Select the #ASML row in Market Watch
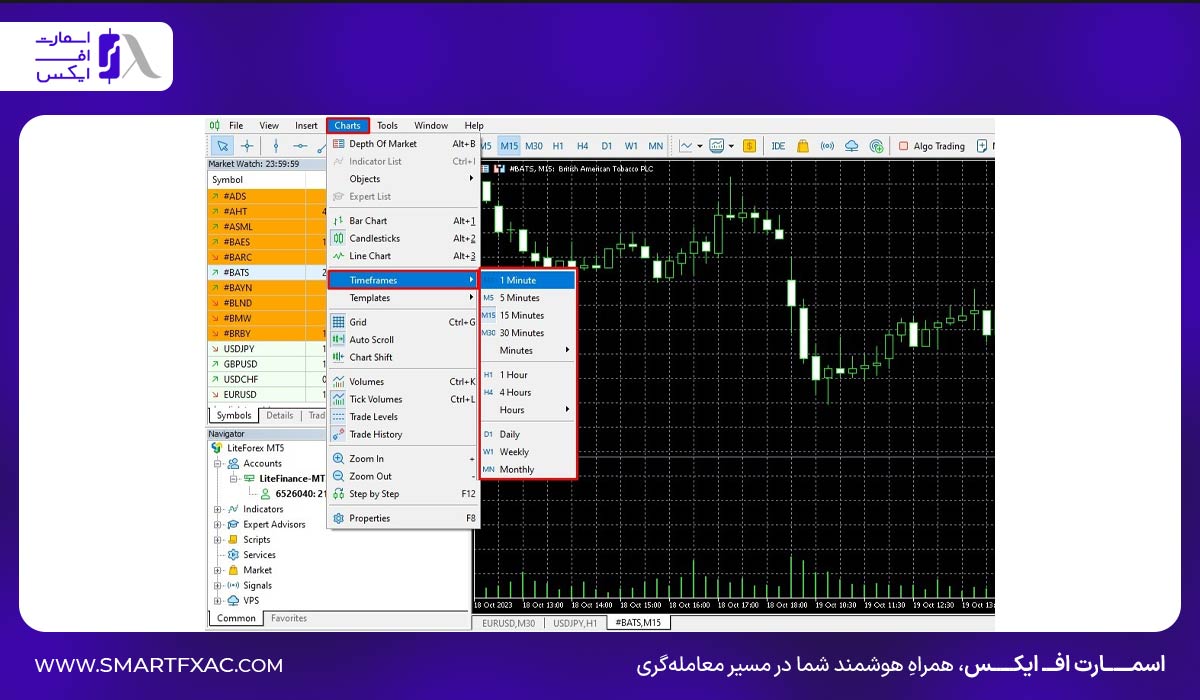 (x=267, y=227)
